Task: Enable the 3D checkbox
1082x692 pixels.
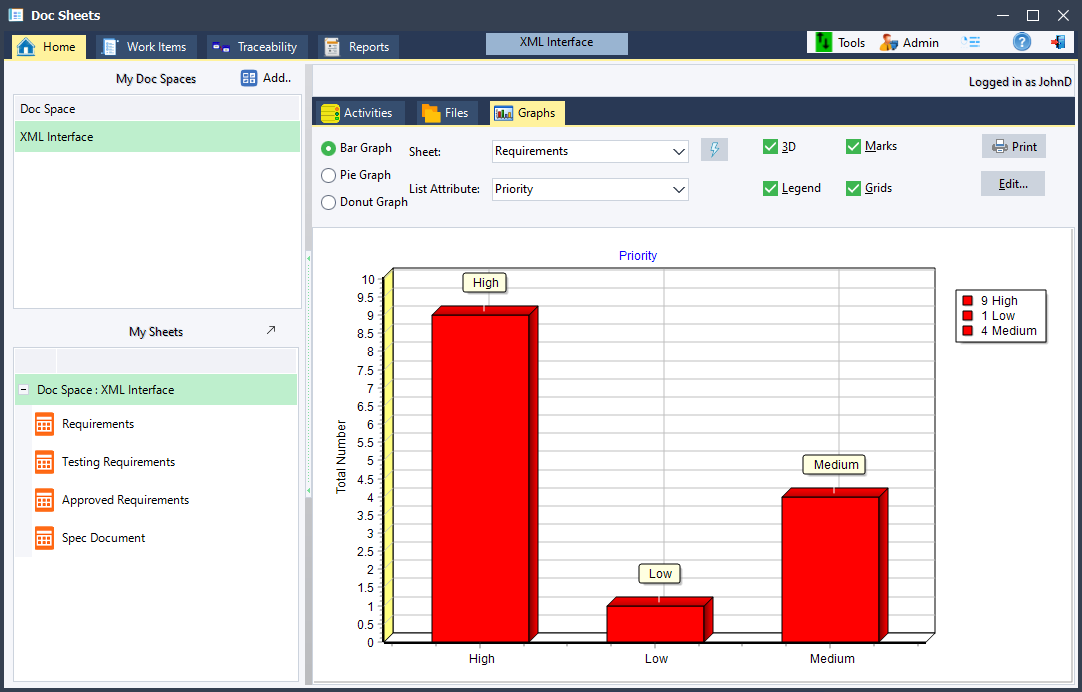Action: (769, 146)
